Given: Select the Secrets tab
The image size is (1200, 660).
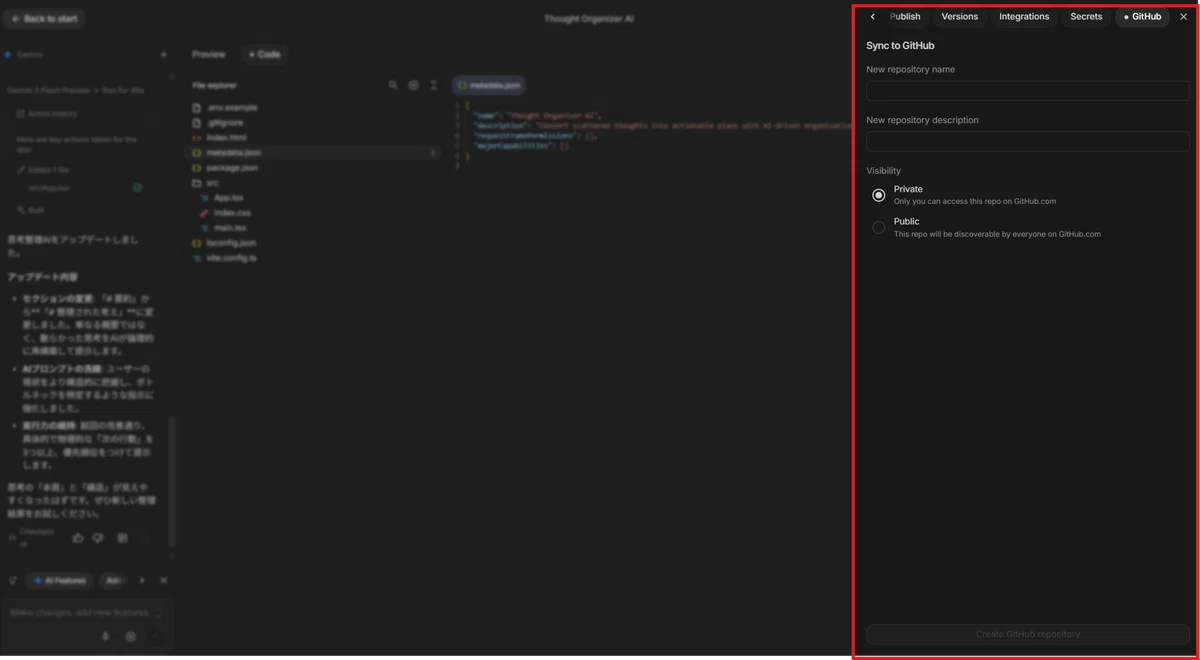Looking at the screenshot, I should pos(1086,17).
